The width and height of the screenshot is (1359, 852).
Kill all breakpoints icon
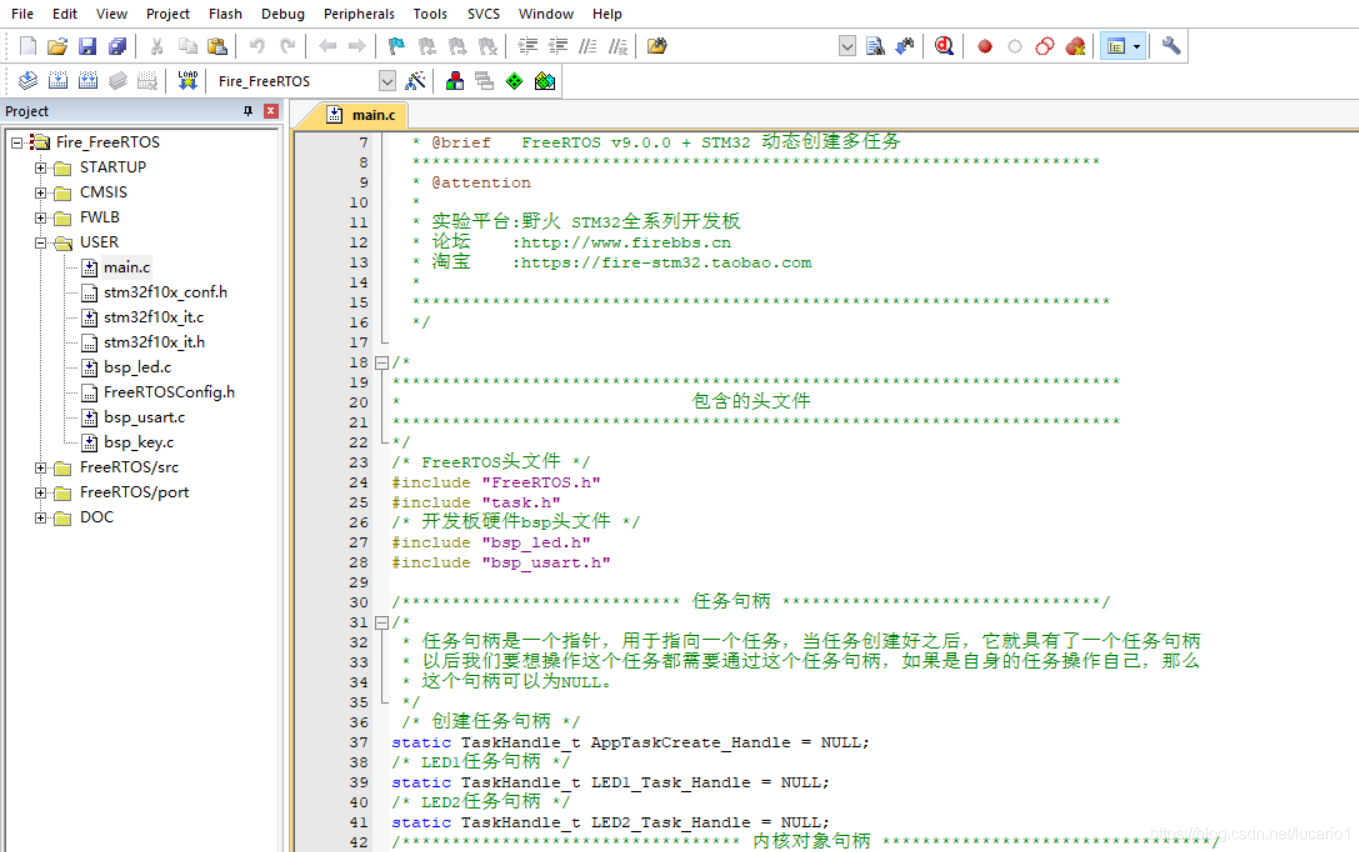pos(1075,46)
